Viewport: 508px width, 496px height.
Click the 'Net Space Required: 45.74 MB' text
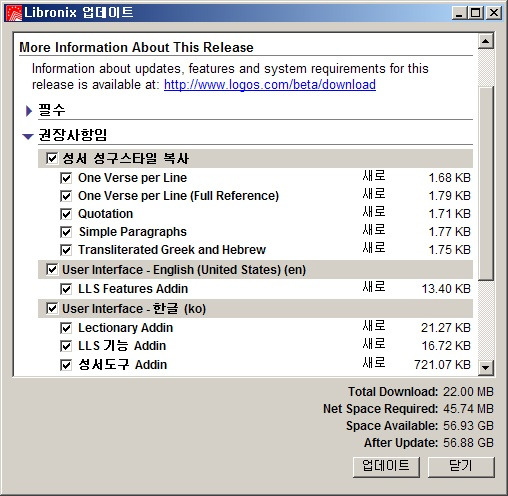point(408,409)
